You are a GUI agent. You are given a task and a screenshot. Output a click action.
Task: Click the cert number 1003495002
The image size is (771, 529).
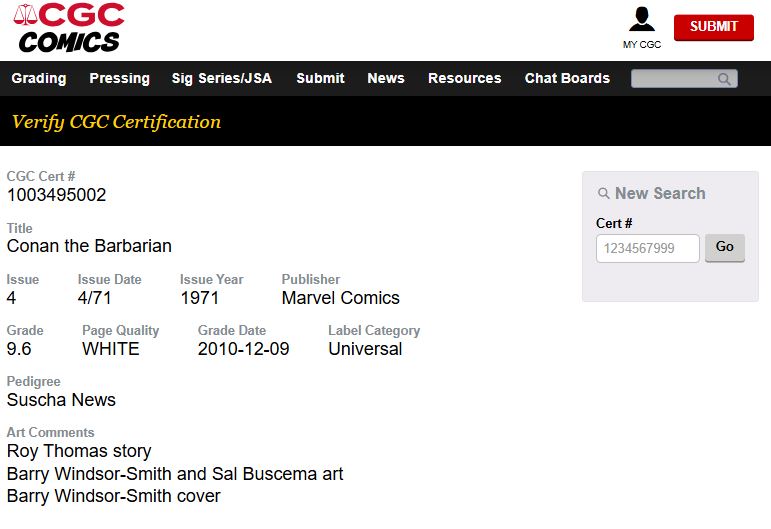pyautogui.click(x=57, y=195)
